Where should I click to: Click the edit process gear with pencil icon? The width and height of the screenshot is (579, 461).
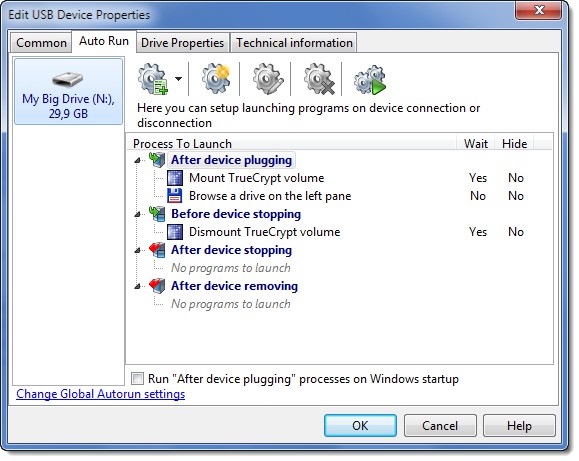[x=268, y=78]
